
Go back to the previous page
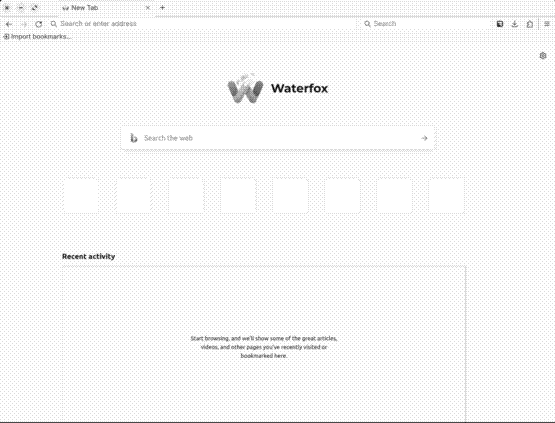pyautogui.click(x=9, y=24)
